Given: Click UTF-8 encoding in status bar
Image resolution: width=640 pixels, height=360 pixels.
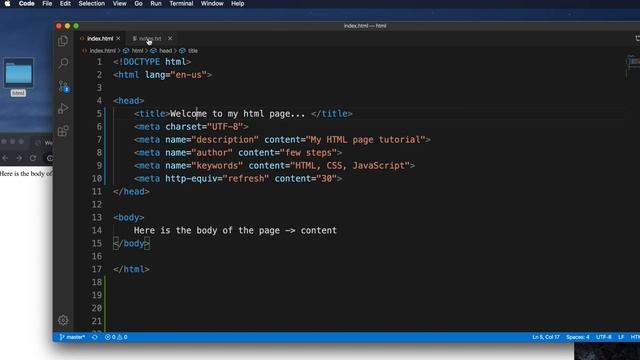Looking at the screenshot, I should 604,337.
